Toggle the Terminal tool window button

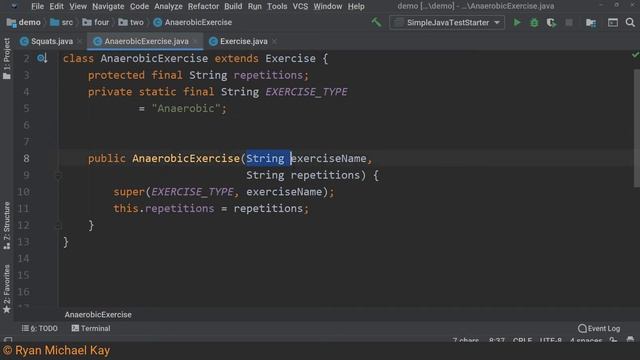coord(91,328)
